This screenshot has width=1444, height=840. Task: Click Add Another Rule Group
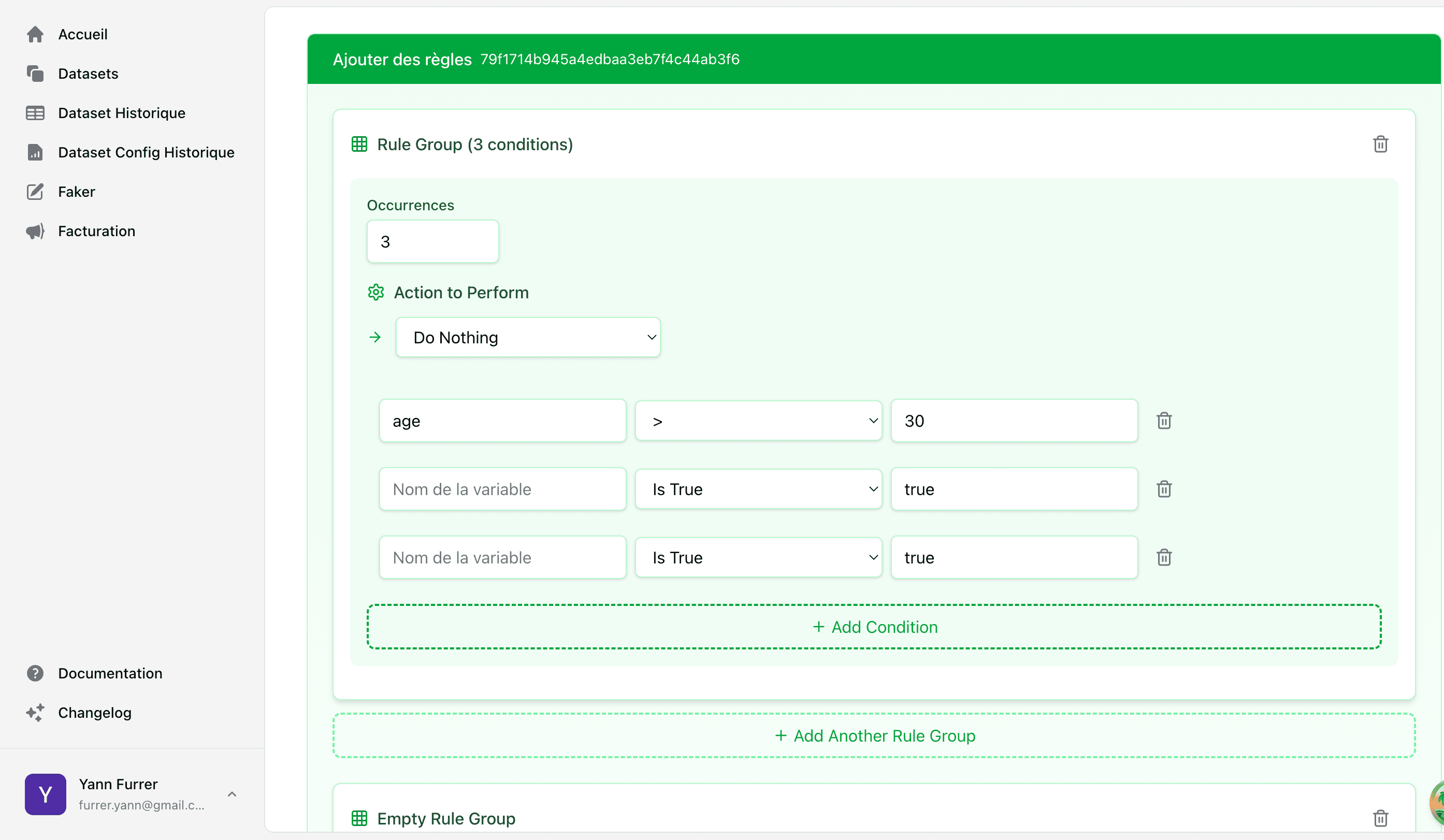874,736
